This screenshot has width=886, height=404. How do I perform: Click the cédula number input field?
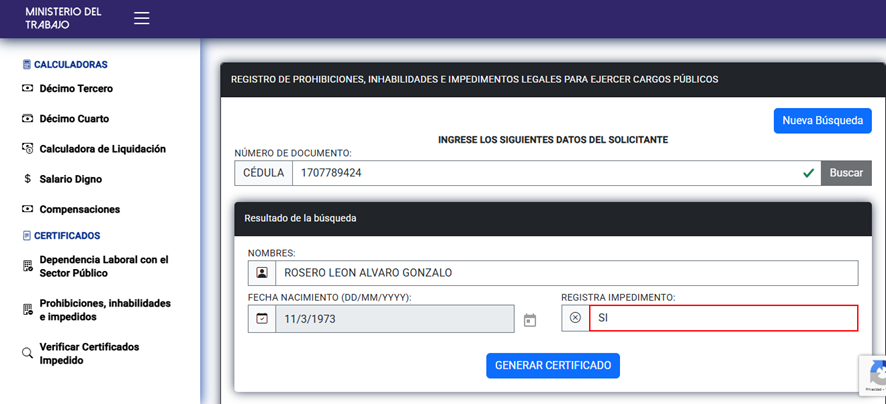coord(545,173)
